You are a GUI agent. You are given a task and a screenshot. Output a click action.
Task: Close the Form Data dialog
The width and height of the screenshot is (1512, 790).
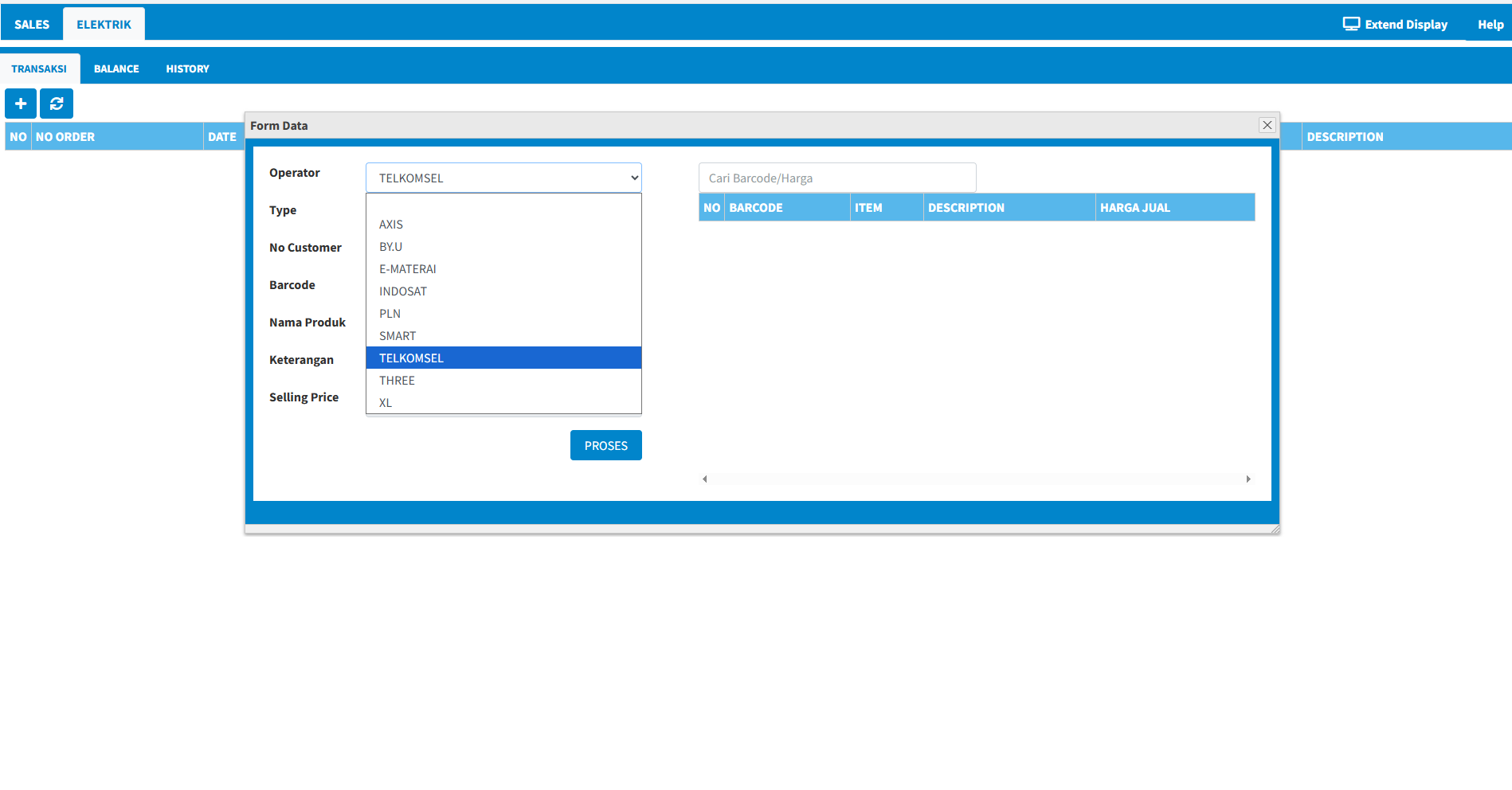point(1267,125)
